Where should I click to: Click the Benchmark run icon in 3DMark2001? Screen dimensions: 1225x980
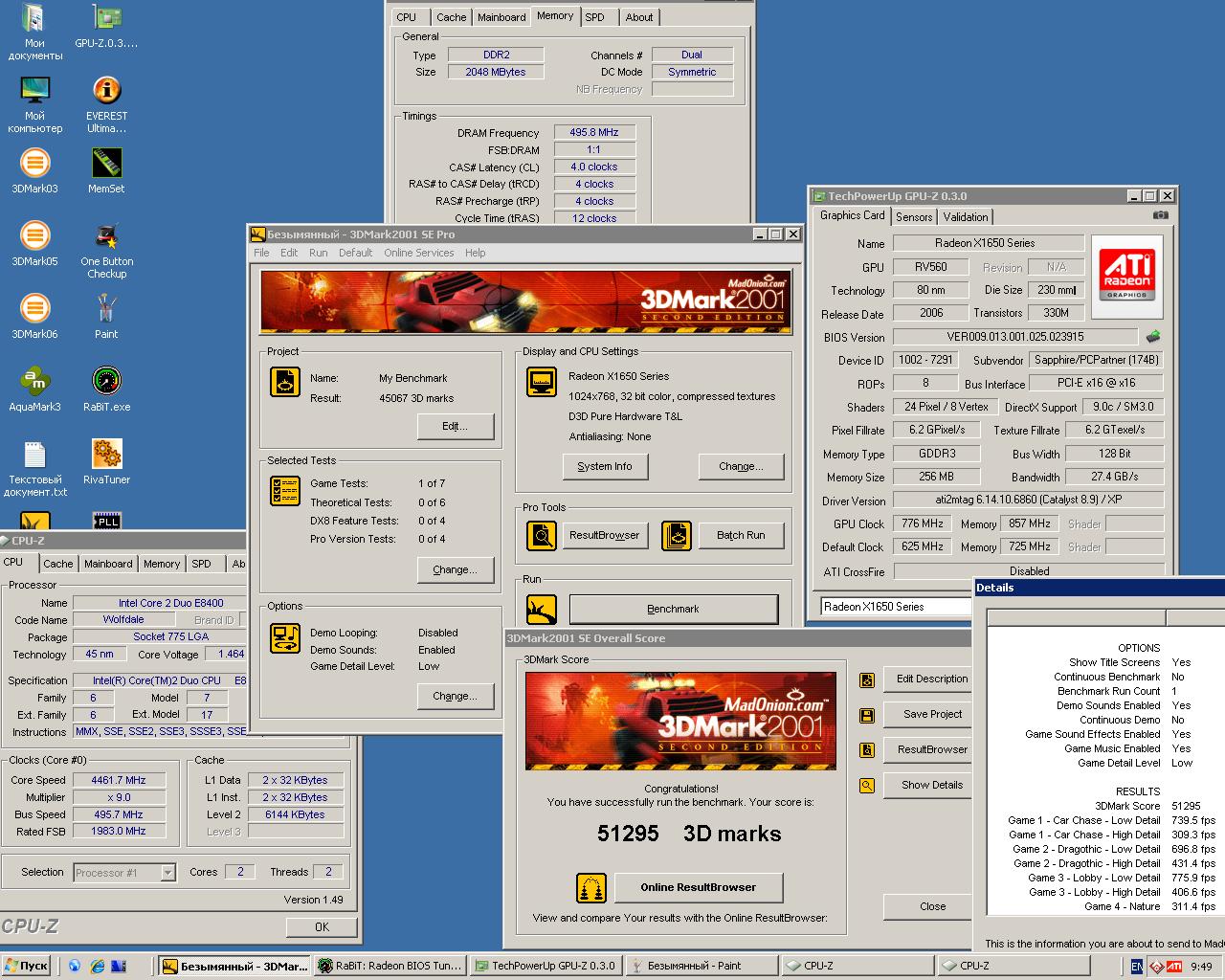tap(542, 609)
